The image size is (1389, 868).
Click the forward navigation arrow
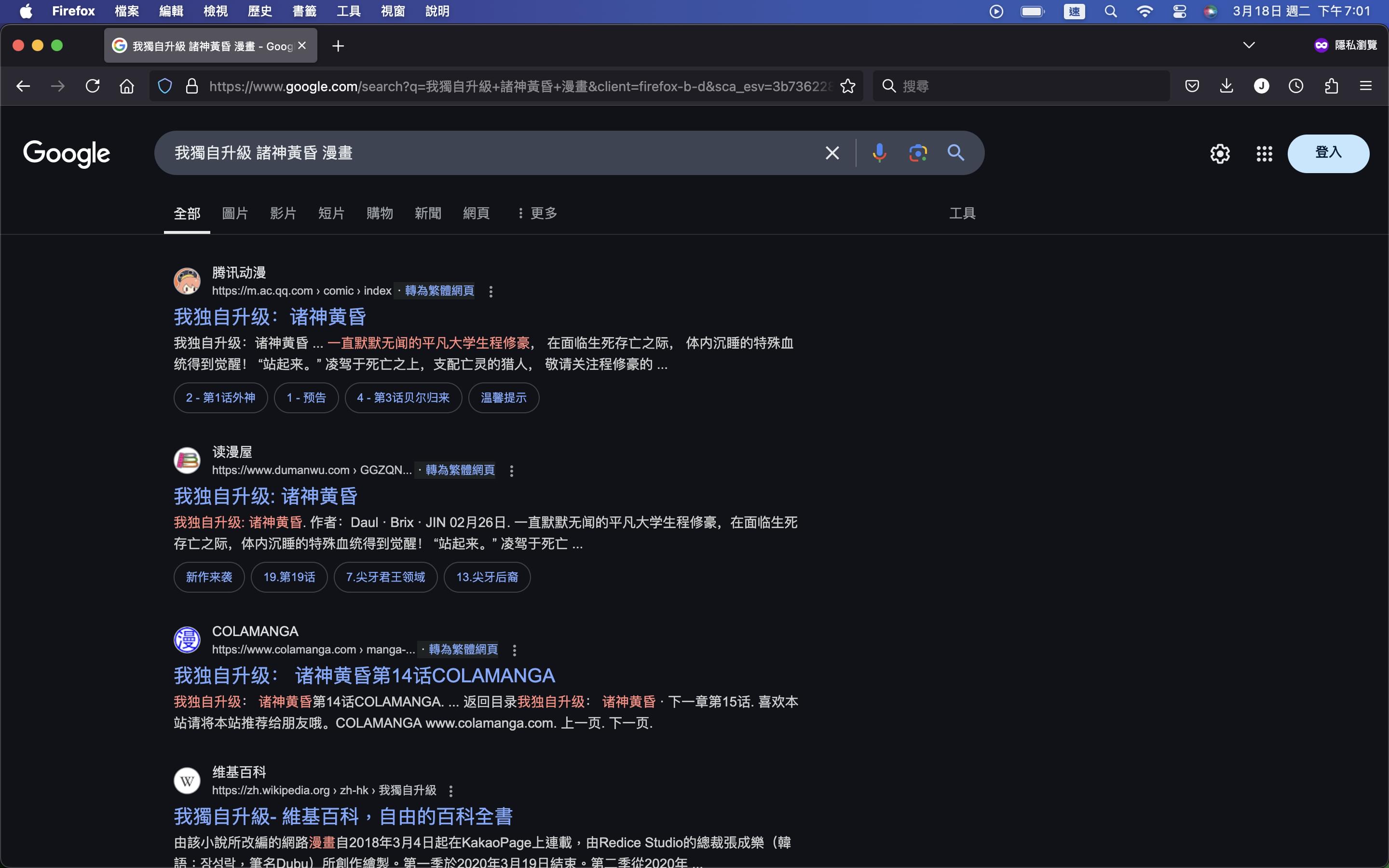point(57,86)
